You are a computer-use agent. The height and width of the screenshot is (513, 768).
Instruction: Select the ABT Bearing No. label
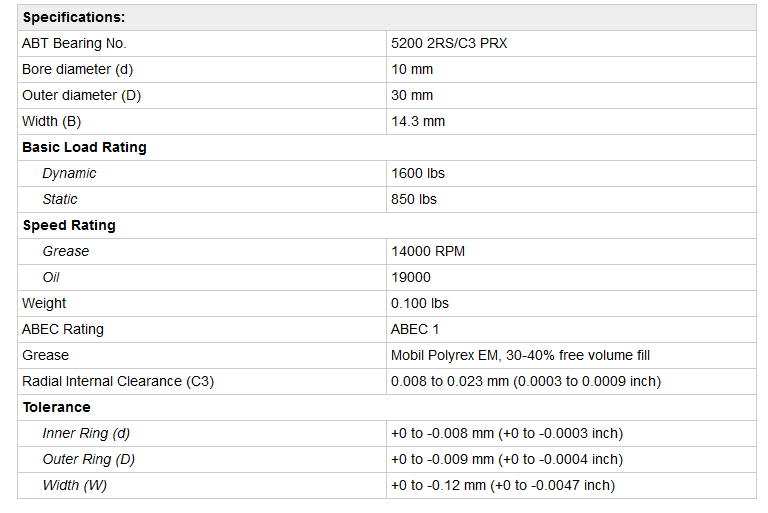tap(74, 44)
